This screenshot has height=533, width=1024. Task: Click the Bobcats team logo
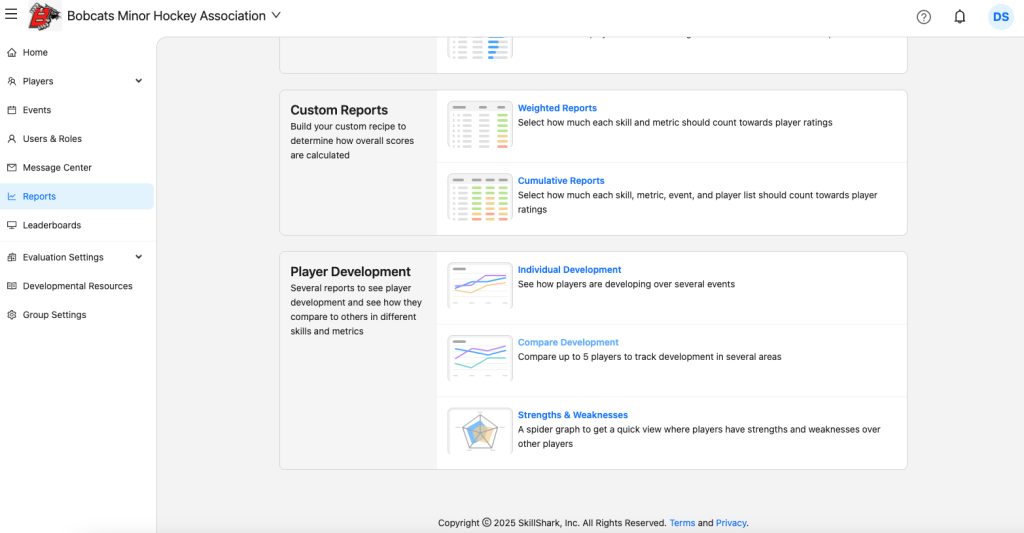44,16
